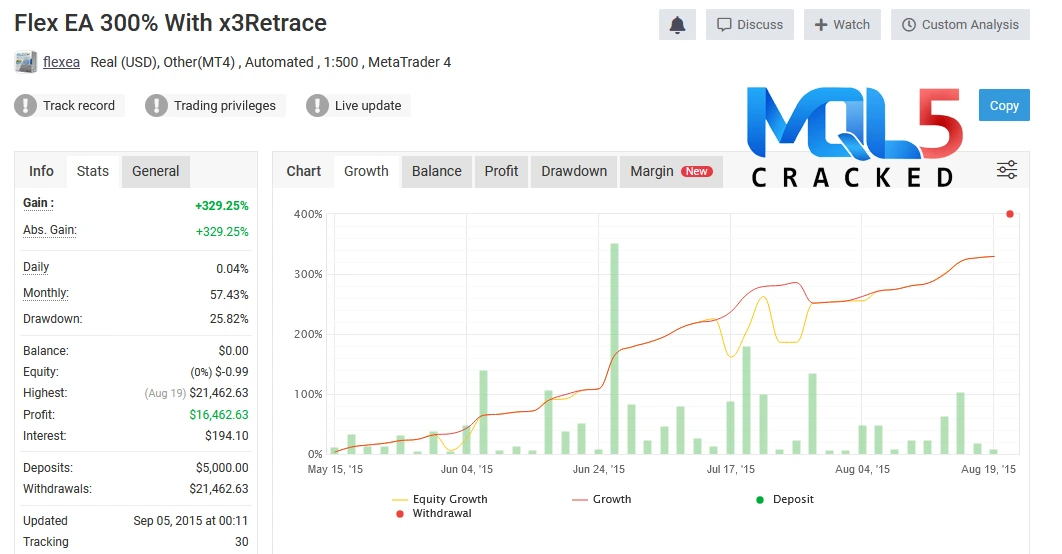Switch to the Drawdown chart tab
The width and height of the screenshot is (1062, 554).
[x=574, y=171]
